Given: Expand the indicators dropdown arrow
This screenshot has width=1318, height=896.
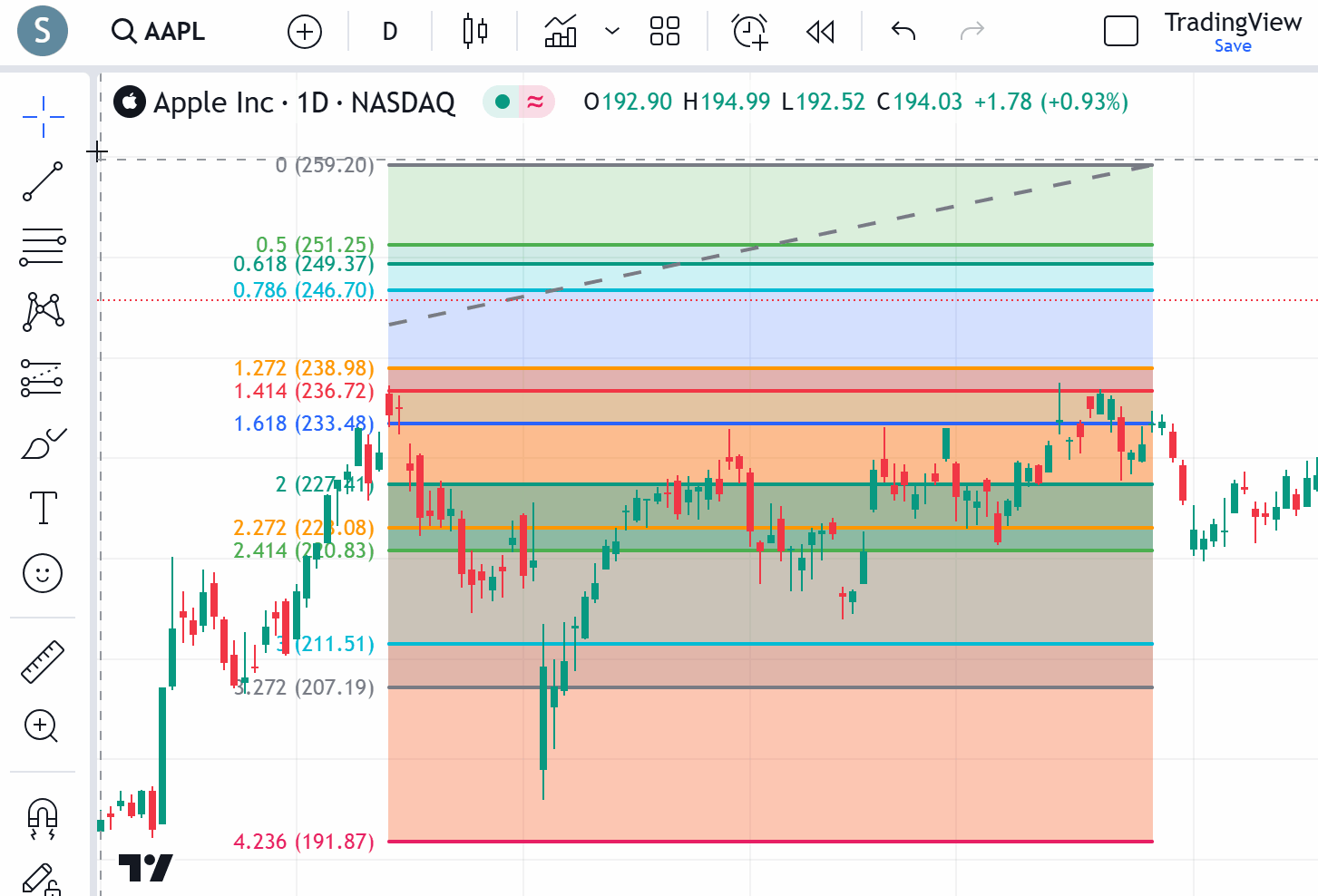Looking at the screenshot, I should pyautogui.click(x=612, y=32).
